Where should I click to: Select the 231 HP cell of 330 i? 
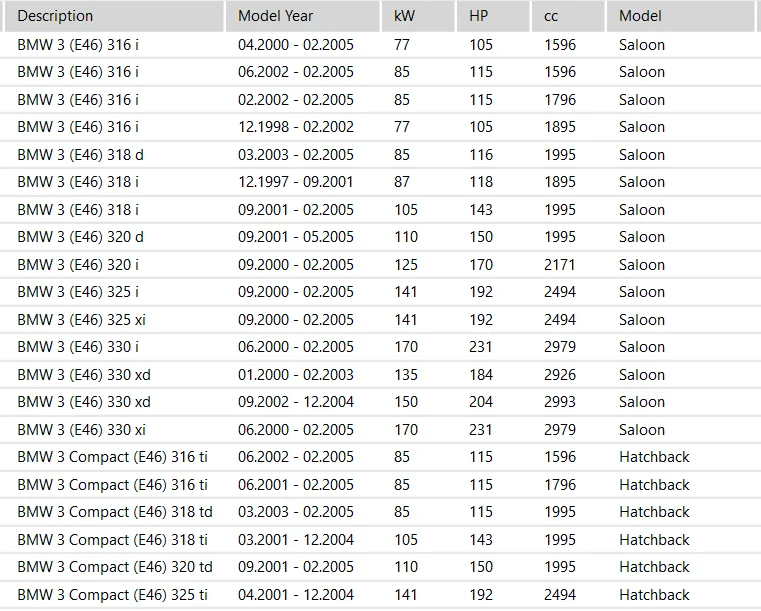(480, 347)
